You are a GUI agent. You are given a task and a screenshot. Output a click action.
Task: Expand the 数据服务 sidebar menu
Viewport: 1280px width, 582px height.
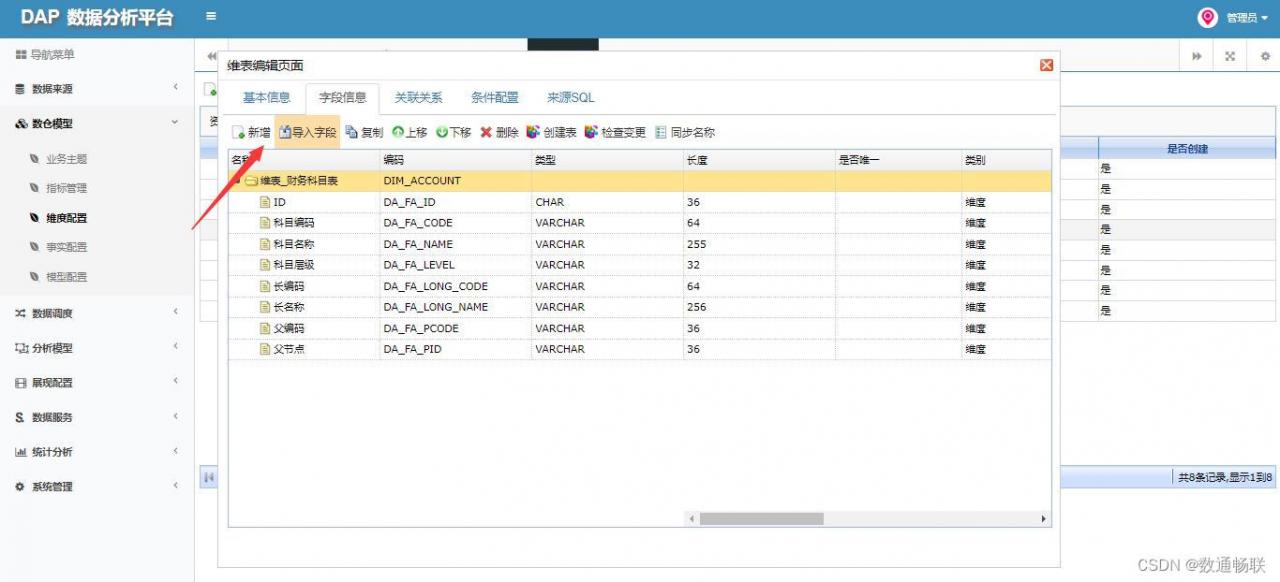(97, 417)
